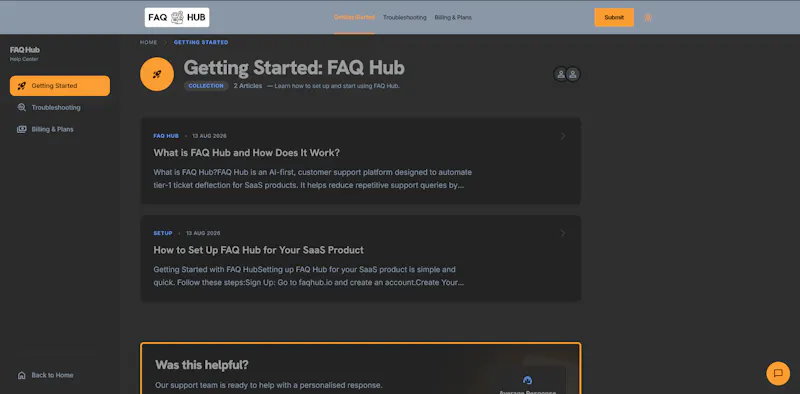Open the chat widget bubble
Image resolution: width=800 pixels, height=394 pixels.
(778, 374)
